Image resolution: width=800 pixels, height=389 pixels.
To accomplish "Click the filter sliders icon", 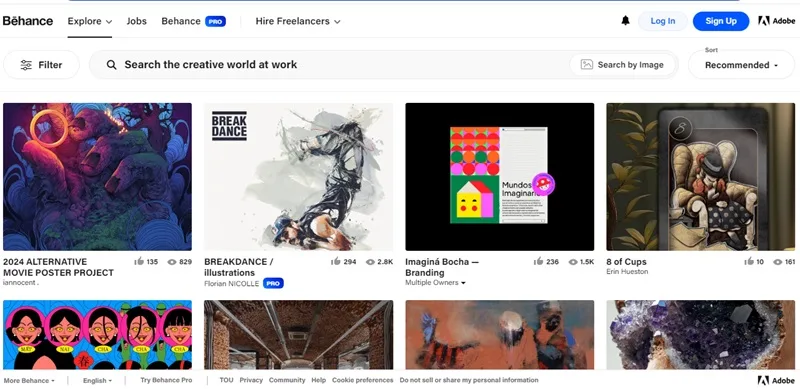I will pos(26,65).
